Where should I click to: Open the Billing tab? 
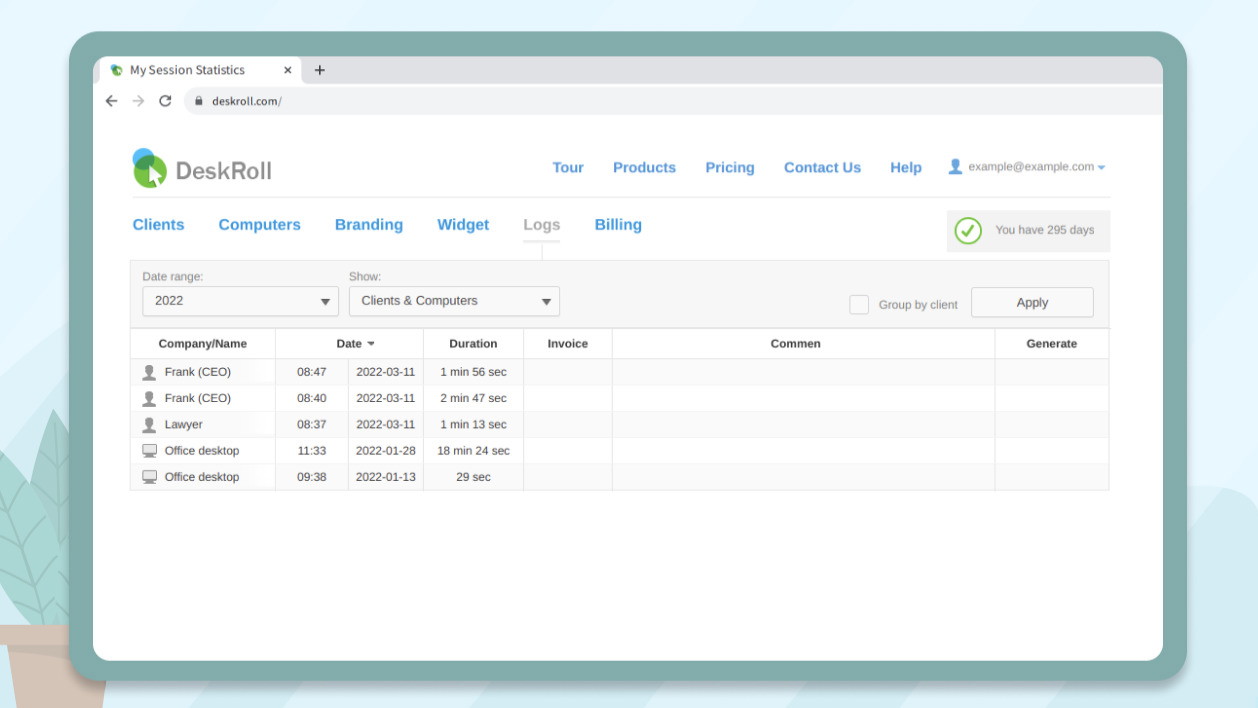pos(618,225)
